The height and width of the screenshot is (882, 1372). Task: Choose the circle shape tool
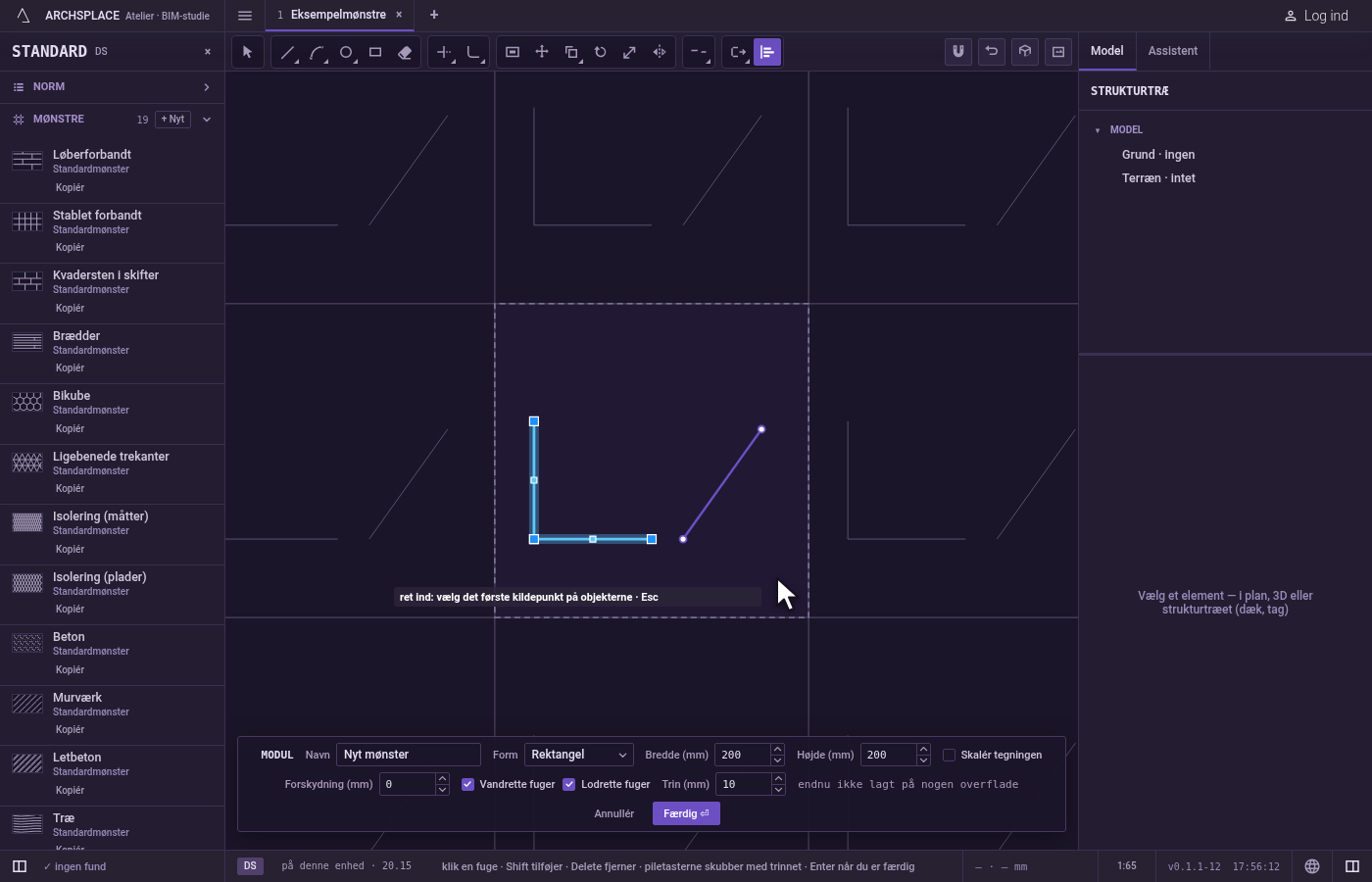346,52
